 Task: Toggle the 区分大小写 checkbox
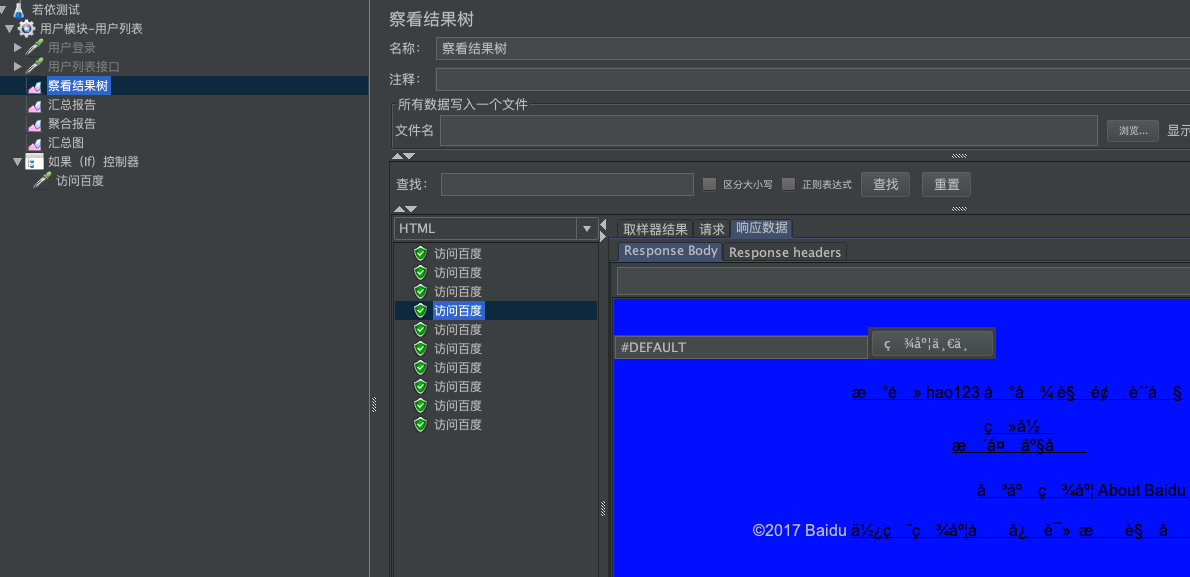tap(710, 184)
